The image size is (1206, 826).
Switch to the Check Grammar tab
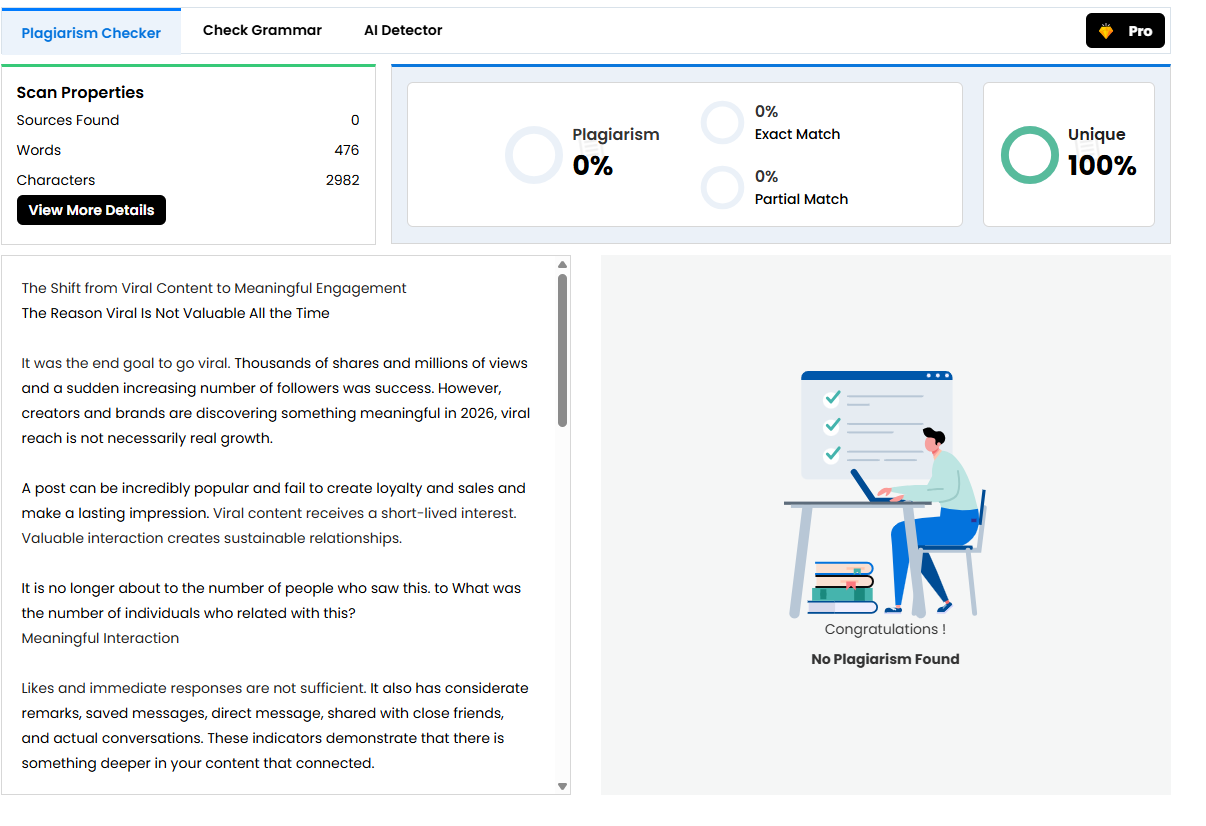click(262, 30)
